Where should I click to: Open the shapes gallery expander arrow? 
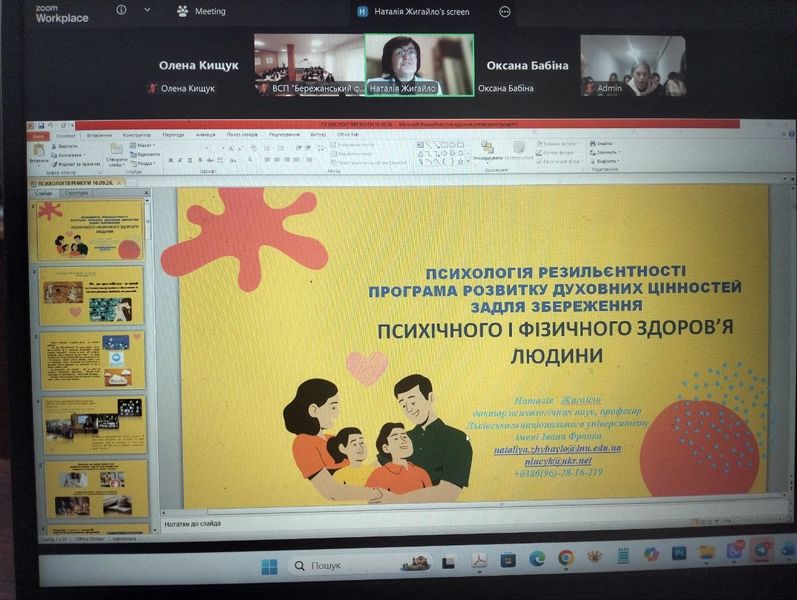(468, 161)
